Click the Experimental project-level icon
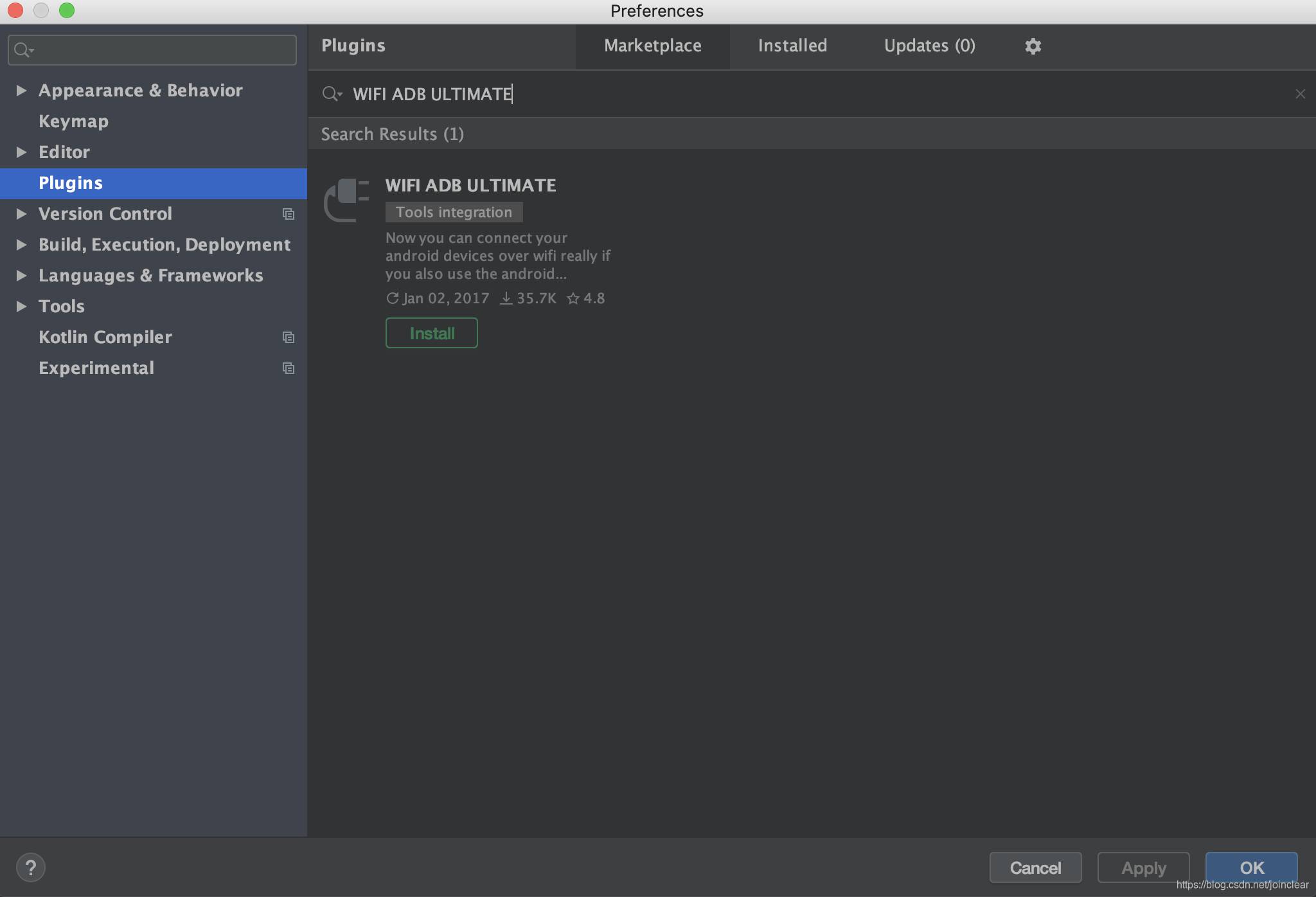Screen dimensions: 1316x897 pyautogui.click(x=289, y=368)
